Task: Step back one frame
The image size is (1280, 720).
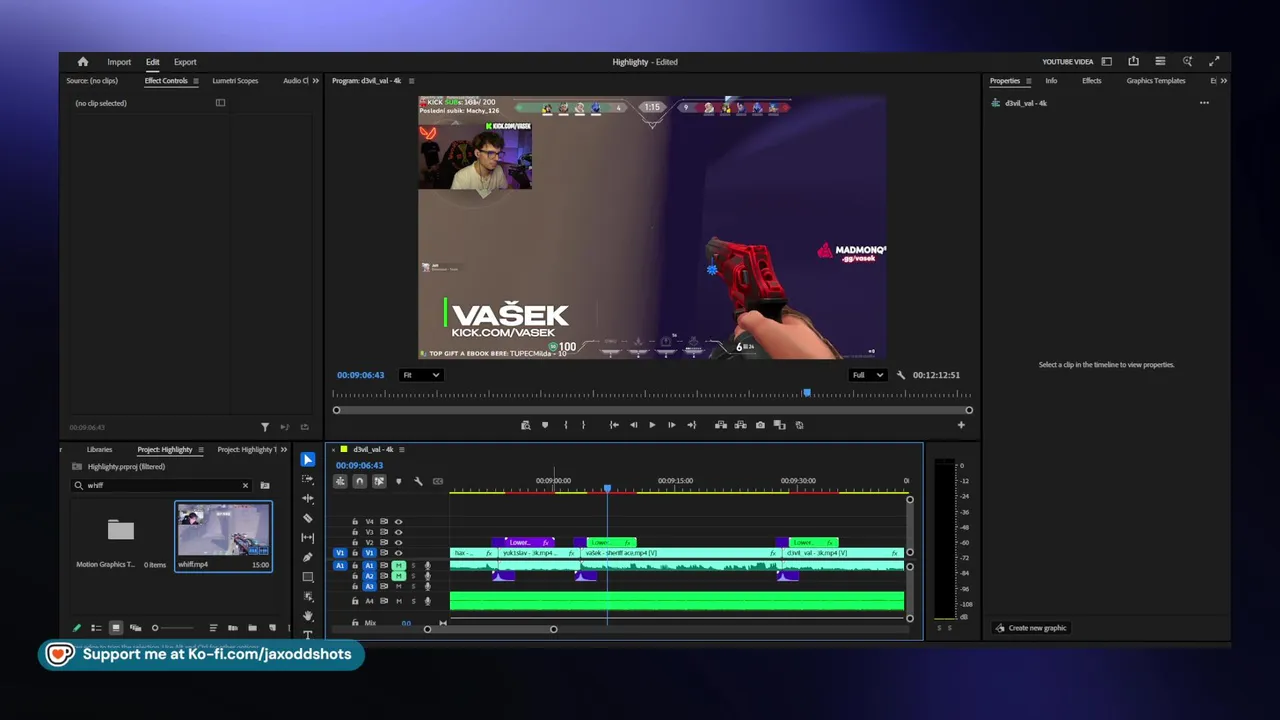Action: click(x=633, y=425)
